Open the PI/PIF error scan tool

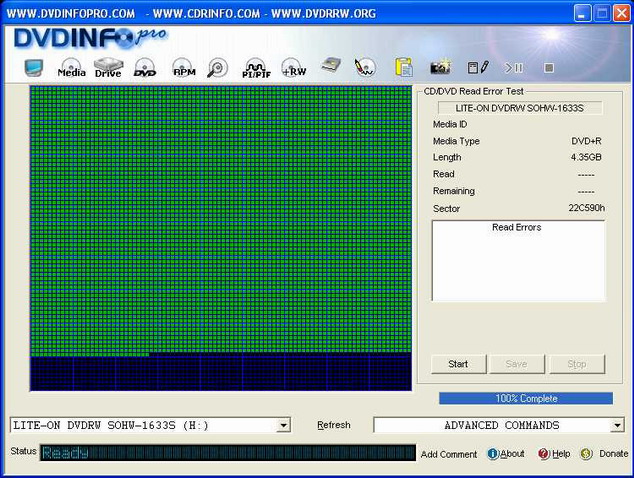click(256, 68)
